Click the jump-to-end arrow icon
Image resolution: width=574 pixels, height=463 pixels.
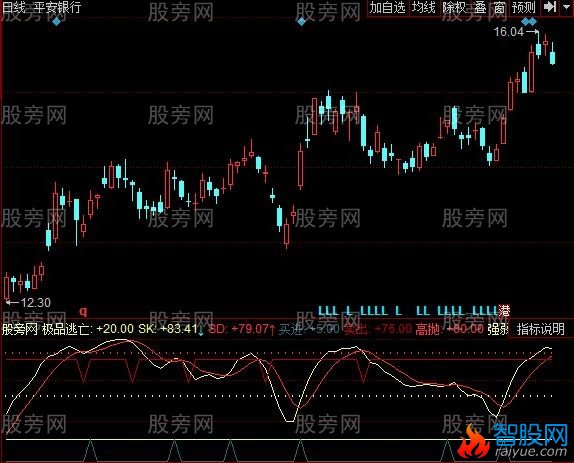pyautogui.click(x=549, y=7)
